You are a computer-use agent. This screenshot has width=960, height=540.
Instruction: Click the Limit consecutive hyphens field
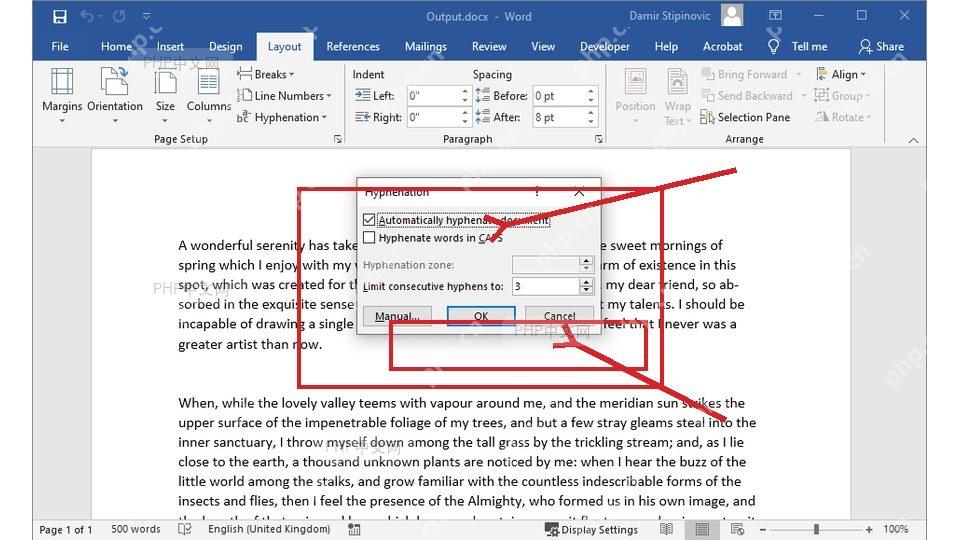coord(546,286)
